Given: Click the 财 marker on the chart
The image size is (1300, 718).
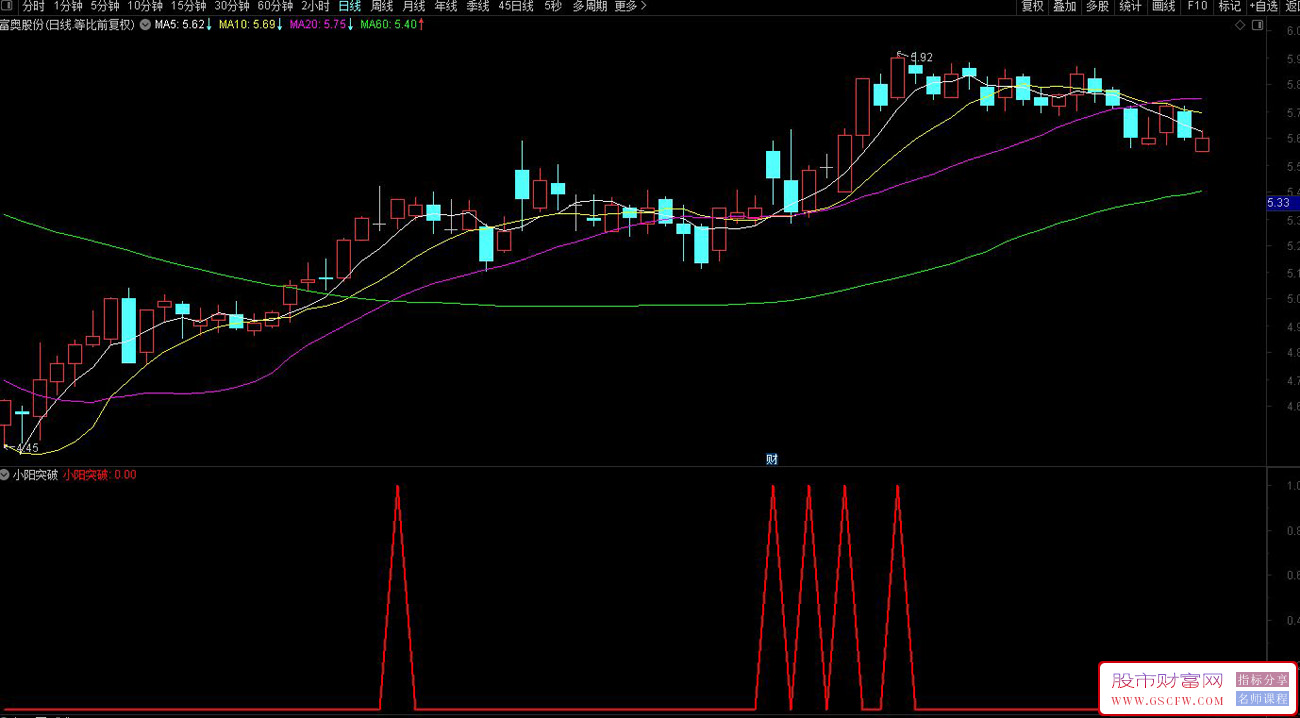Looking at the screenshot, I should [771, 459].
